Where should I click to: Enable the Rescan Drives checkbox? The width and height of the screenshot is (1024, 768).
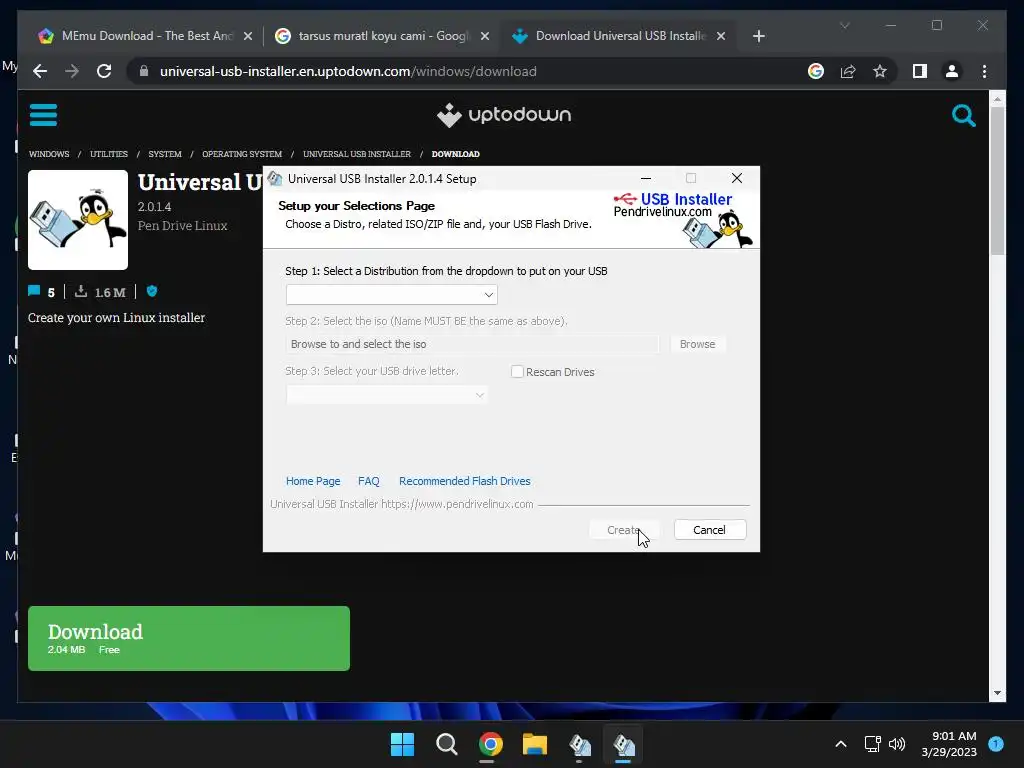click(x=517, y=372)
